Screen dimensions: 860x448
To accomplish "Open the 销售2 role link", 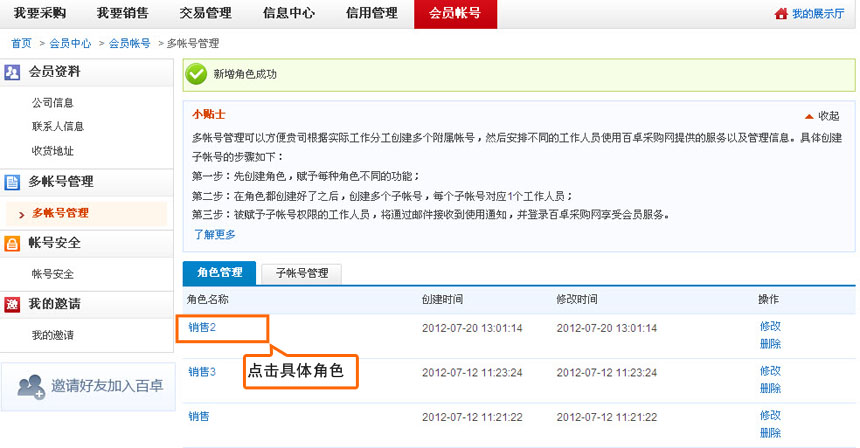I will (x=202, y=327).
